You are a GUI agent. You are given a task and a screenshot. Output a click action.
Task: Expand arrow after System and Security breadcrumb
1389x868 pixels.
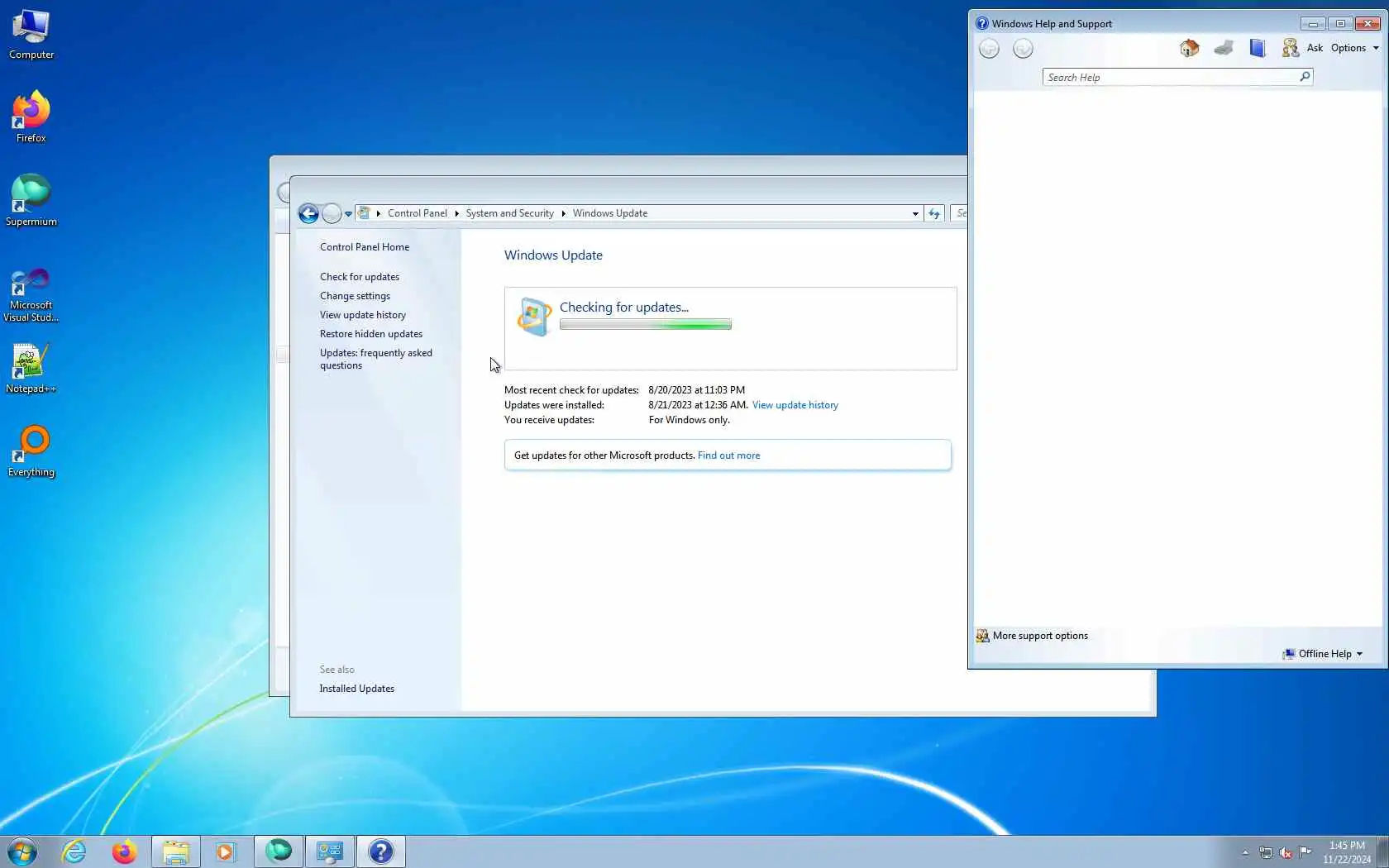[563, 213]
